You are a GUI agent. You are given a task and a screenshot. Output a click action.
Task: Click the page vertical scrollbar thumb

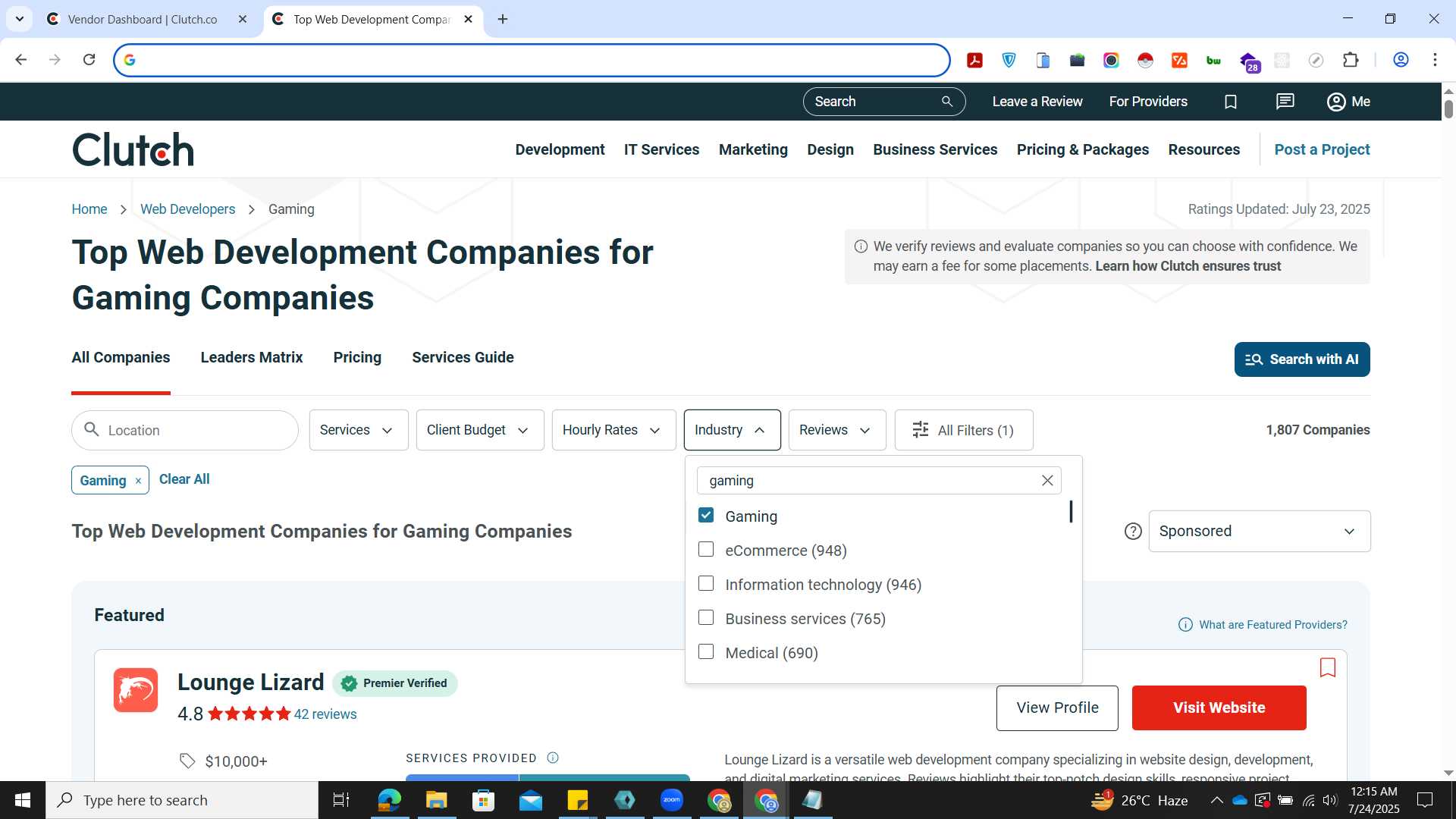pyautogui.click(x=1448, y=108)
